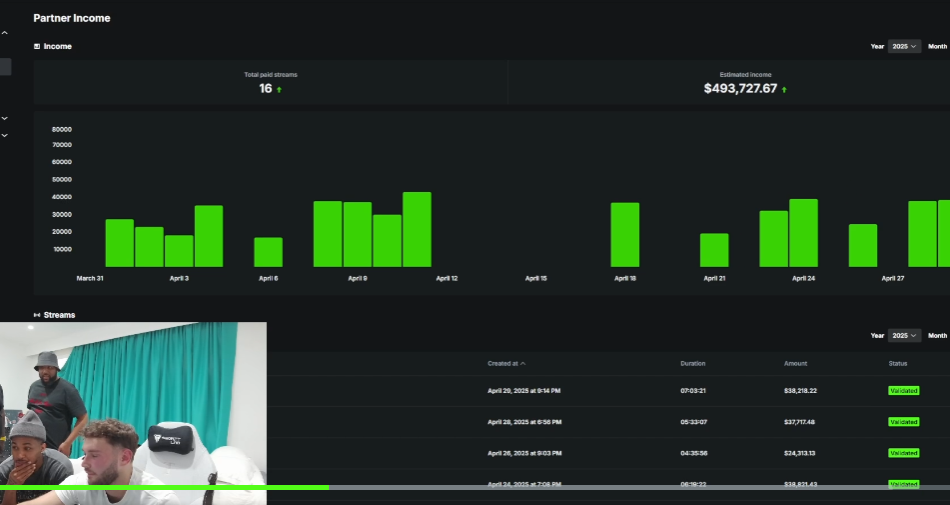Click the April 15 x-axis label
This screenshot has width=950, height=505.
pos(536,279)
